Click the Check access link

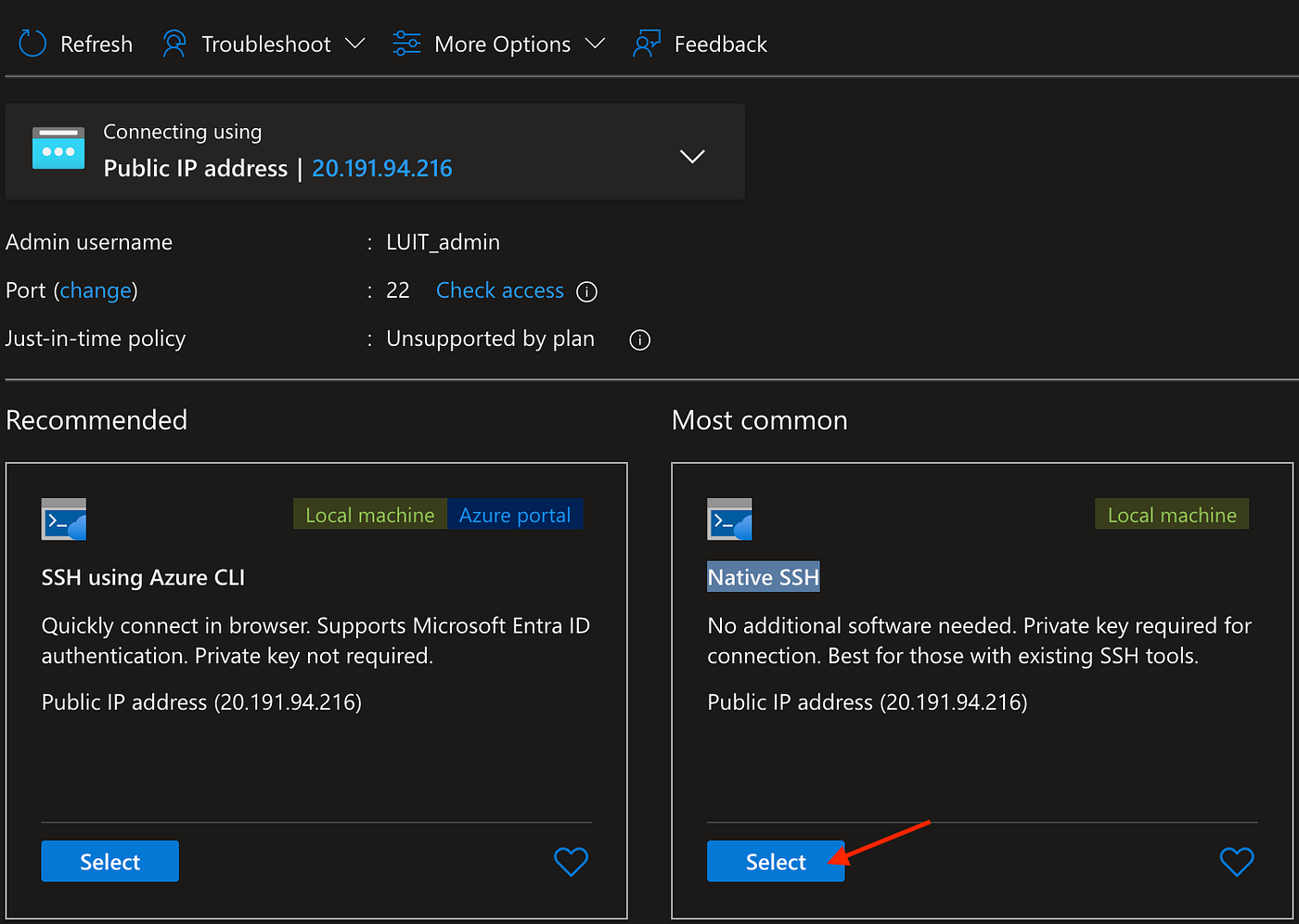click(x=500, y=290)
